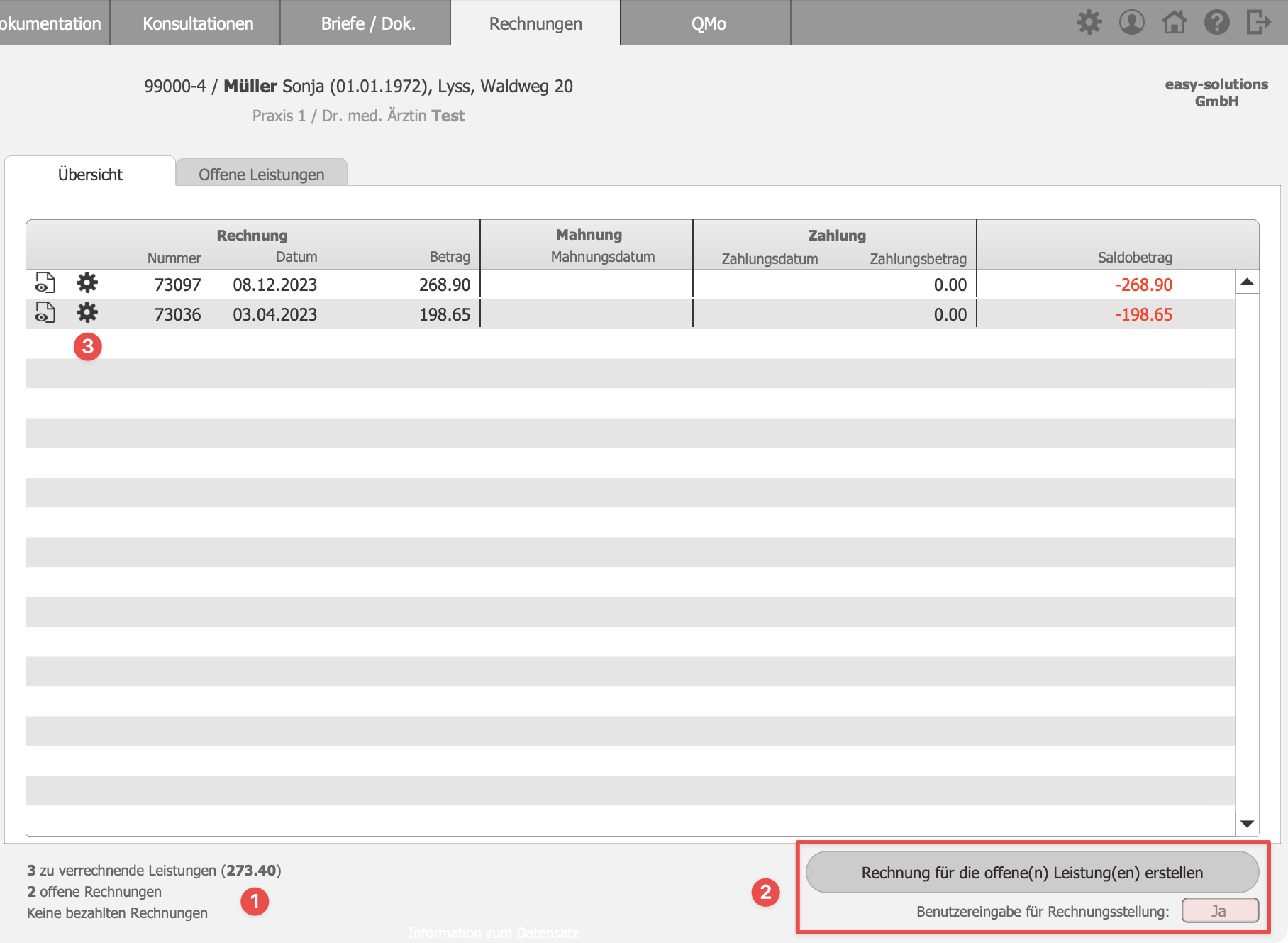
Task: Open gear options for invoice 73036
Action: click(x=87, y=313)
